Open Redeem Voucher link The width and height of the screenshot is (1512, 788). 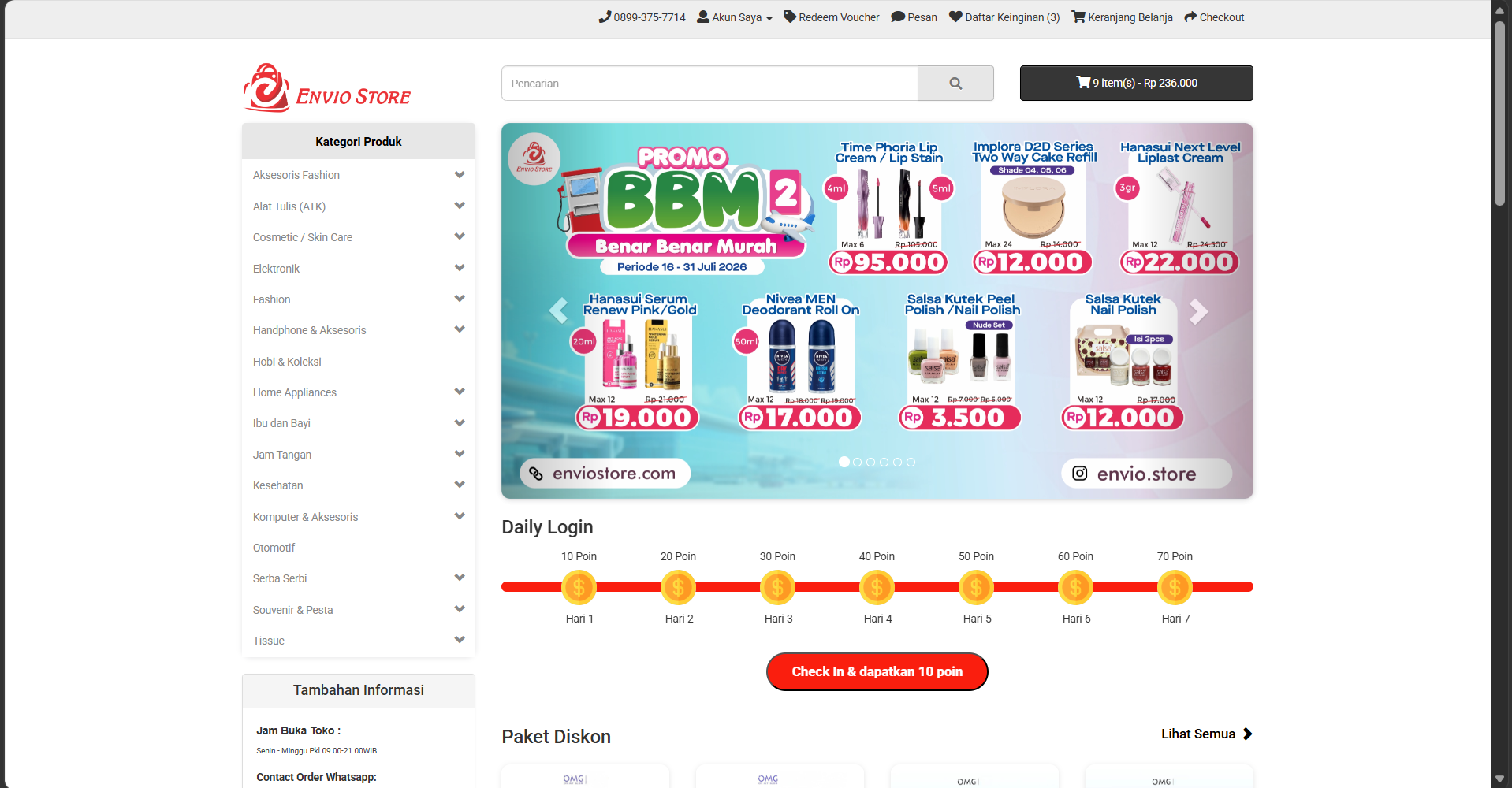tap(832, 17)
